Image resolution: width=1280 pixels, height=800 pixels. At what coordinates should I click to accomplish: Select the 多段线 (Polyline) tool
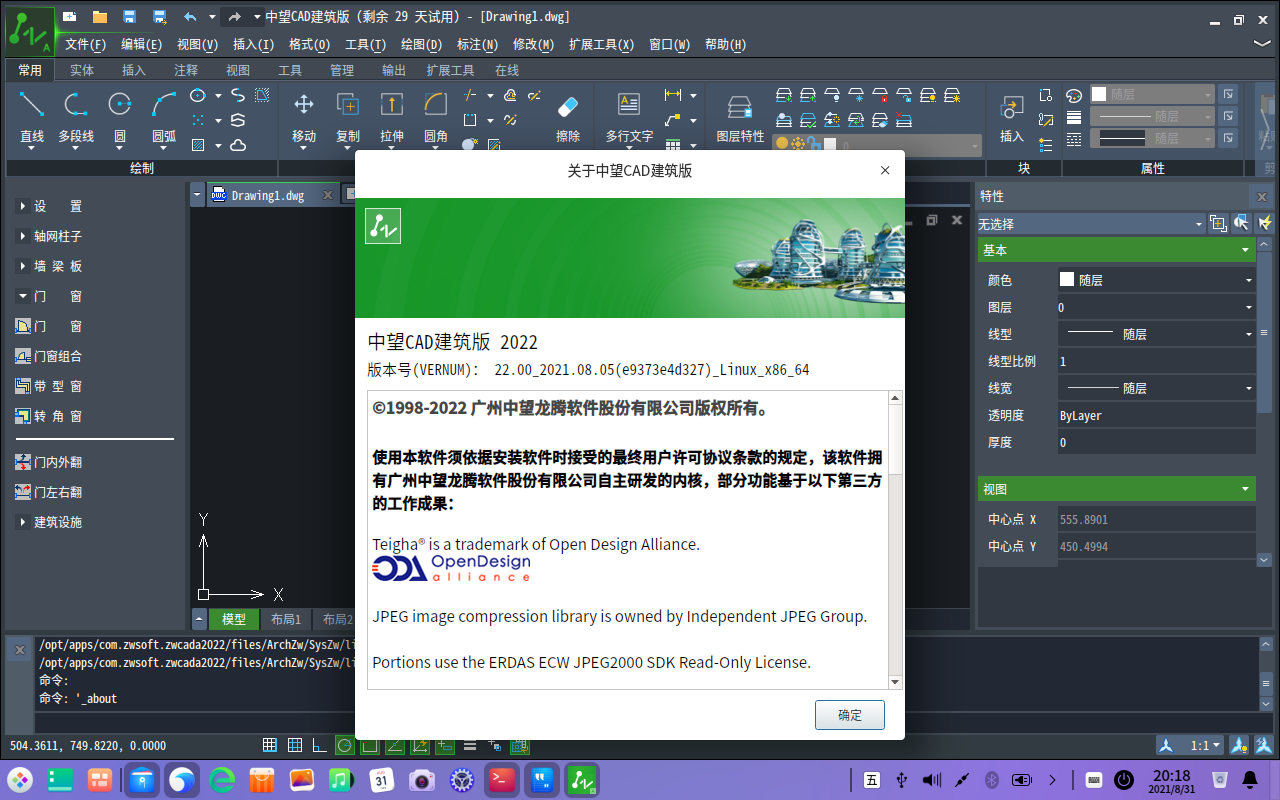tap(76, 118)
